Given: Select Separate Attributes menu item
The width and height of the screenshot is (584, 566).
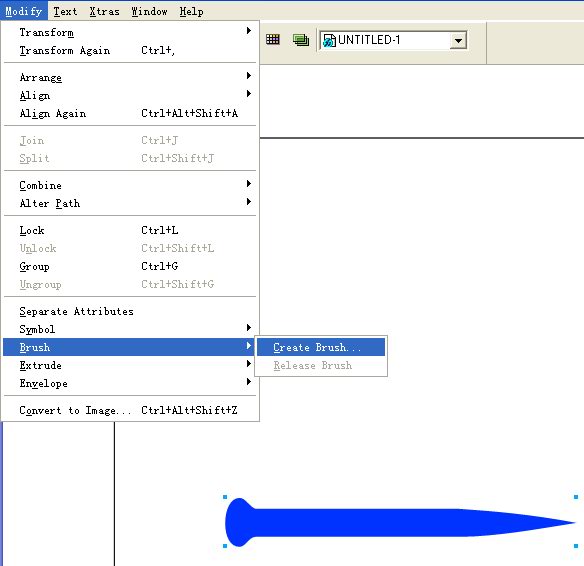Looking at the screenshot, I should click(130, 311).
